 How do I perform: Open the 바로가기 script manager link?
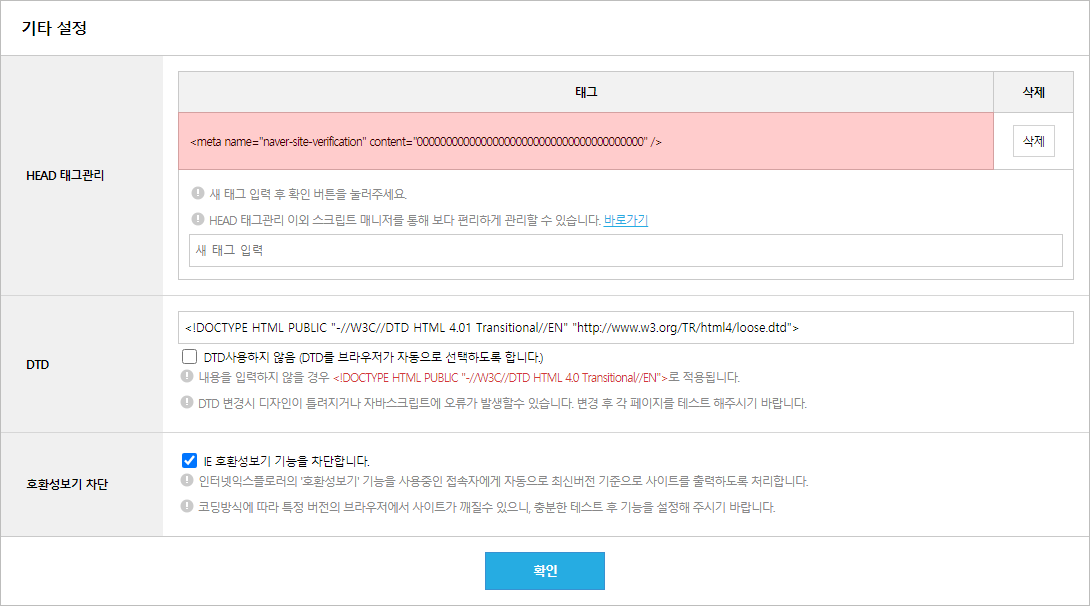click(626, 220)
